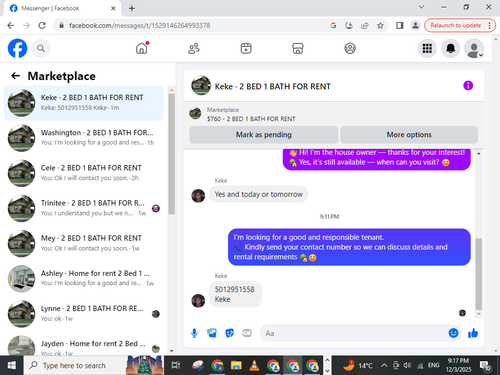
Task: Open VLC media player from taskbar
Action: [x=254, y=365]
